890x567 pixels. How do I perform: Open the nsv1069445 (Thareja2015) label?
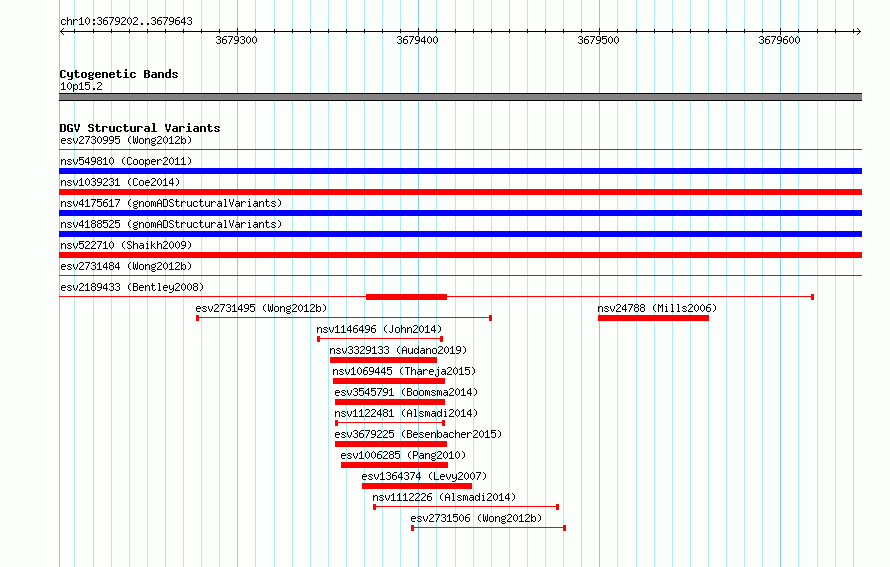click(x=404, y=371)
